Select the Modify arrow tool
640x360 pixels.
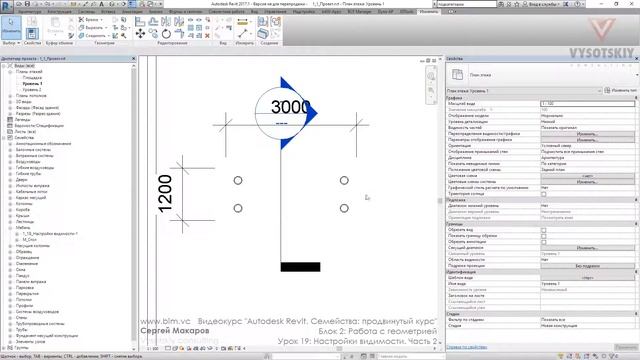click(11, 27)
